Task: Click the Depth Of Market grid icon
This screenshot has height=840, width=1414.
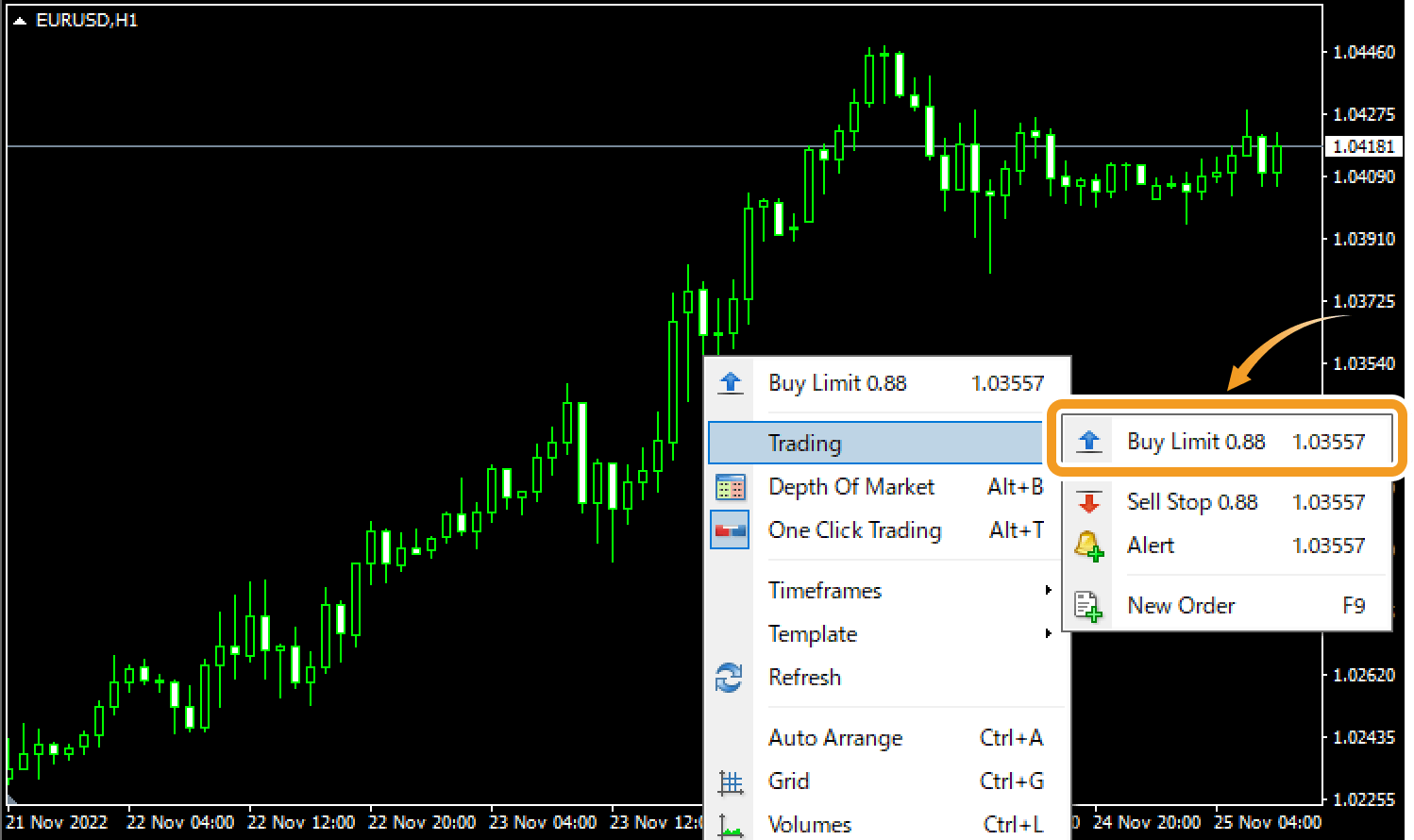Action: coord(730,486)
